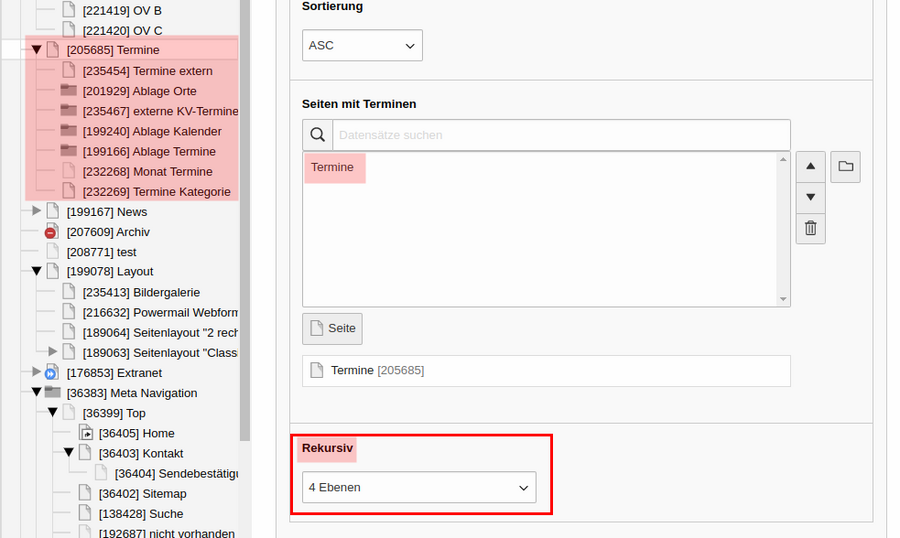Delete selected record with trash icon
This screenshot has height=538, width=900.
click(x=810, y=229)
